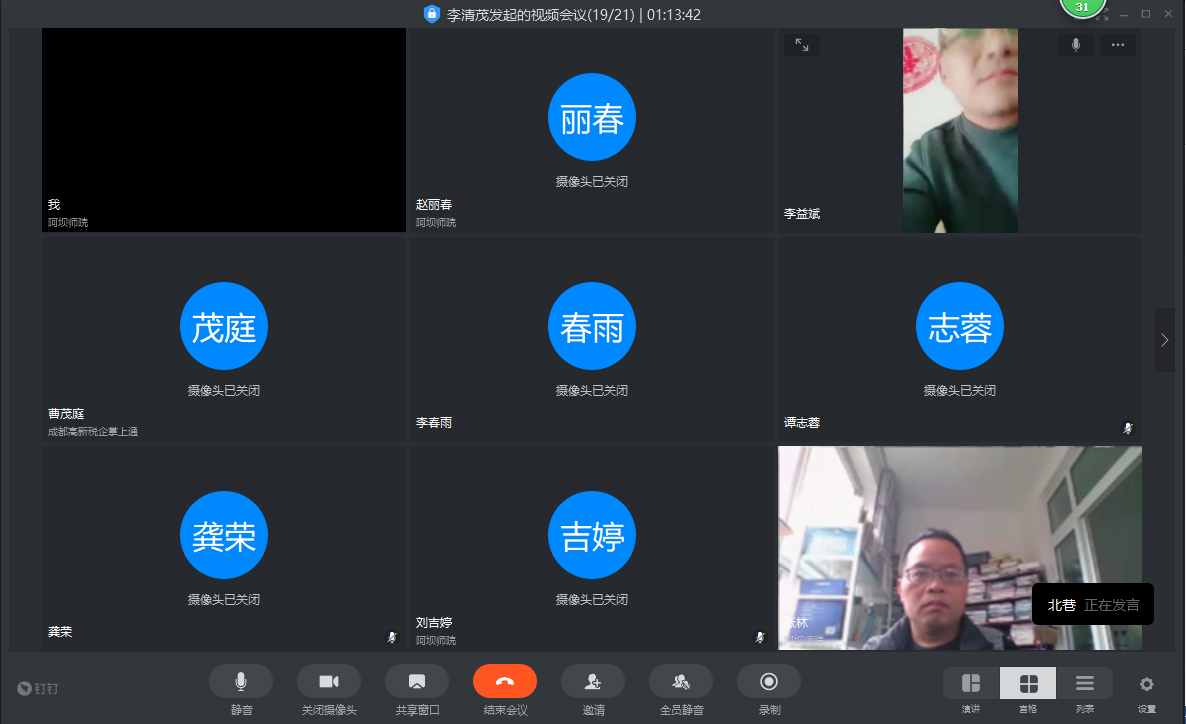
Task: Mute everyone with 全员静音
Action: (x=681, y=681)
